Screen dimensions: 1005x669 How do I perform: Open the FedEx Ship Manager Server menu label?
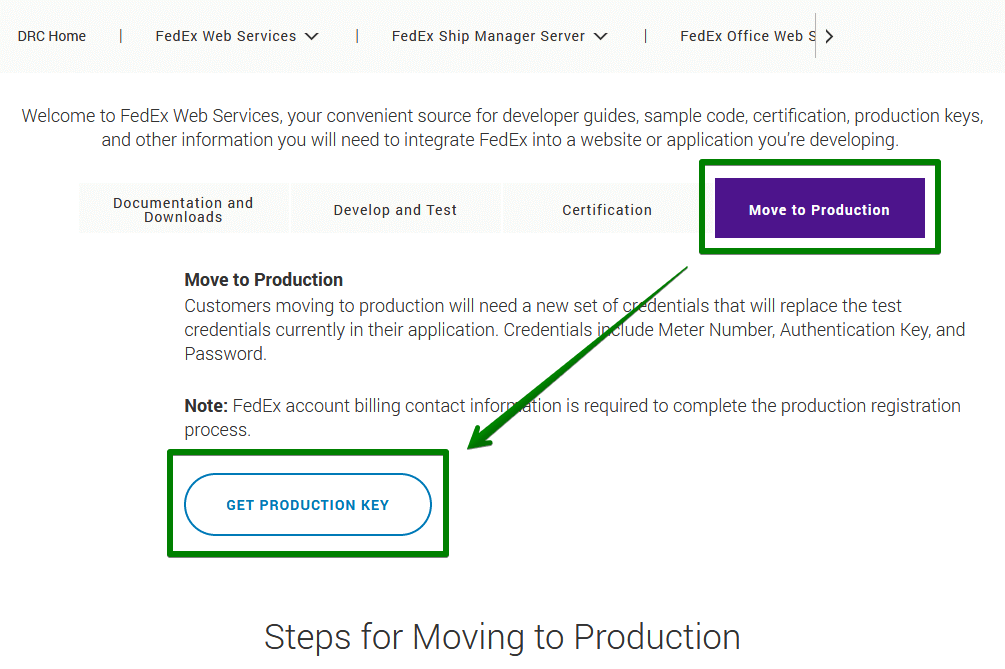coord(488,36)
